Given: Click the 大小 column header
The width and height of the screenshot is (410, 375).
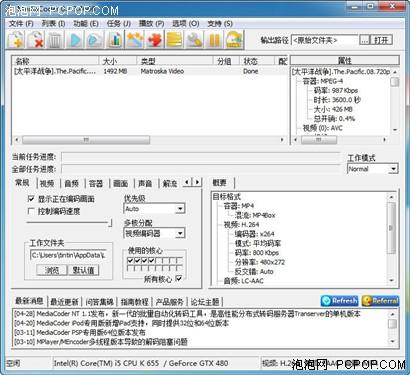Looking at the screenshot, I should click(x=118, y=61).
